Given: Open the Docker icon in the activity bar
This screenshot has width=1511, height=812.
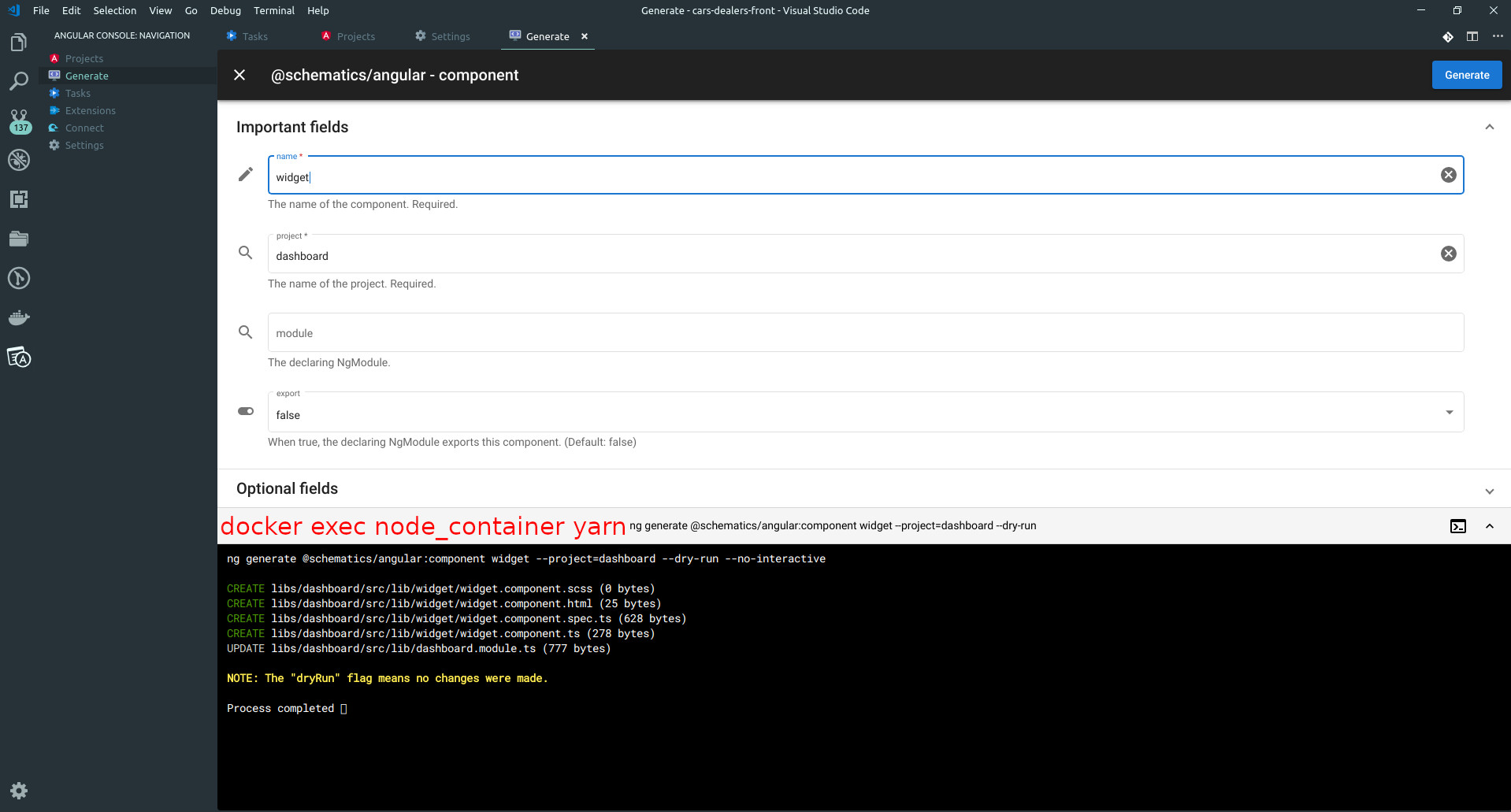Looking at the screenshot, I should tap(19, 317).
